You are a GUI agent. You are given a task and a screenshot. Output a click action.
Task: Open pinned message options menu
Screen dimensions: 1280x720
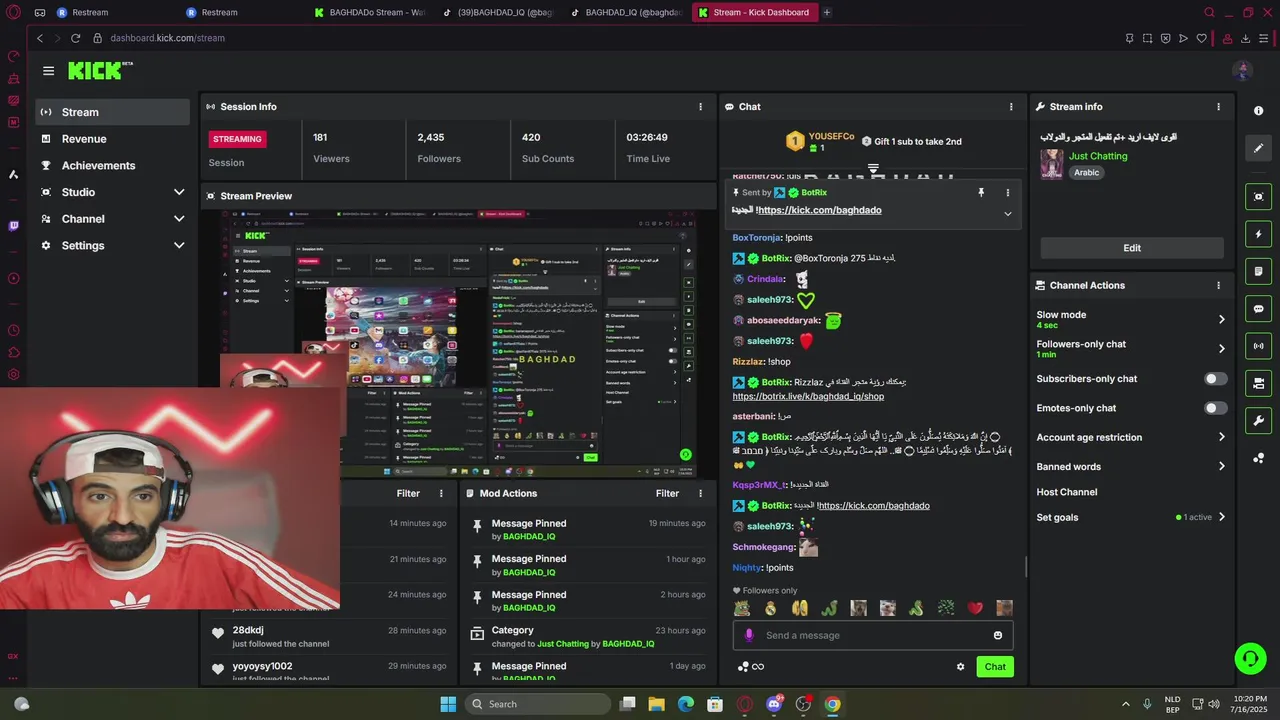pyautogui.click(x=1007, y=192)
